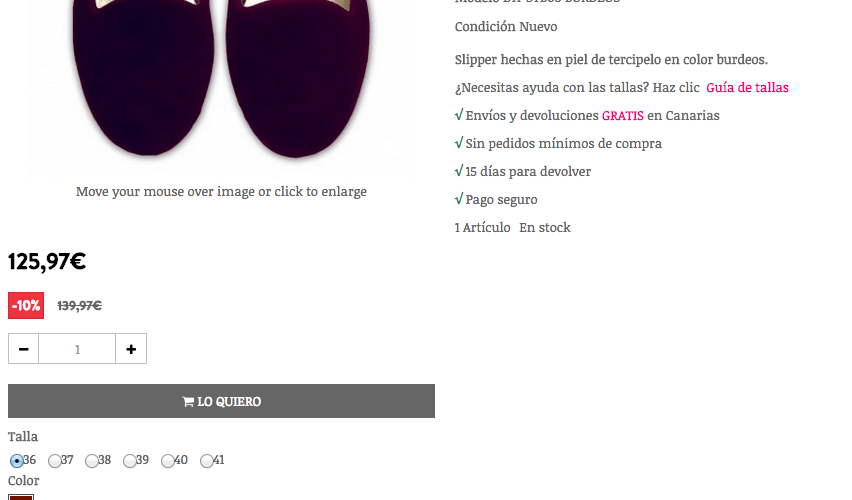This screenshot has width=852, height=500.
Task: Select size 38 radio button
Action: tap(92, 461)
